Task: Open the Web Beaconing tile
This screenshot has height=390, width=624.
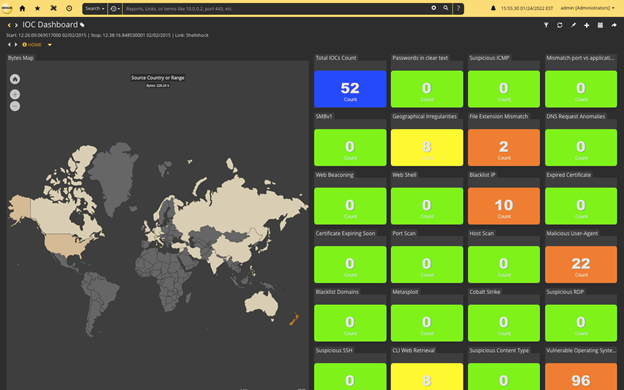Action: pos(350,206)
